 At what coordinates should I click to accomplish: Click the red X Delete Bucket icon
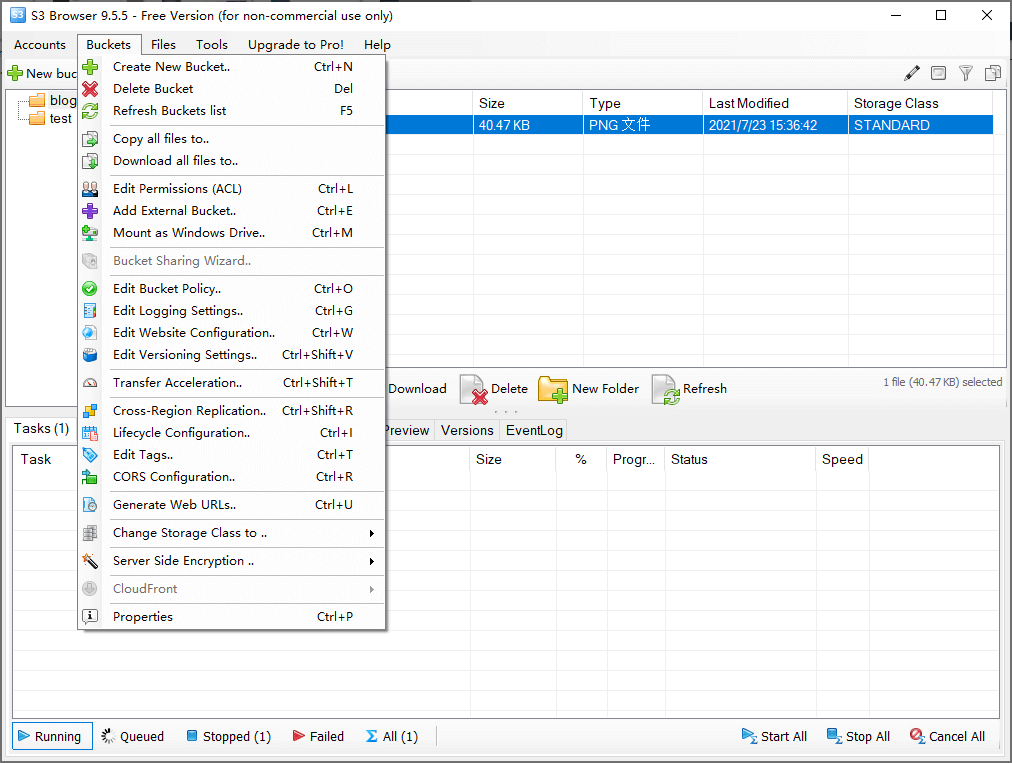[x=90, y=88]
